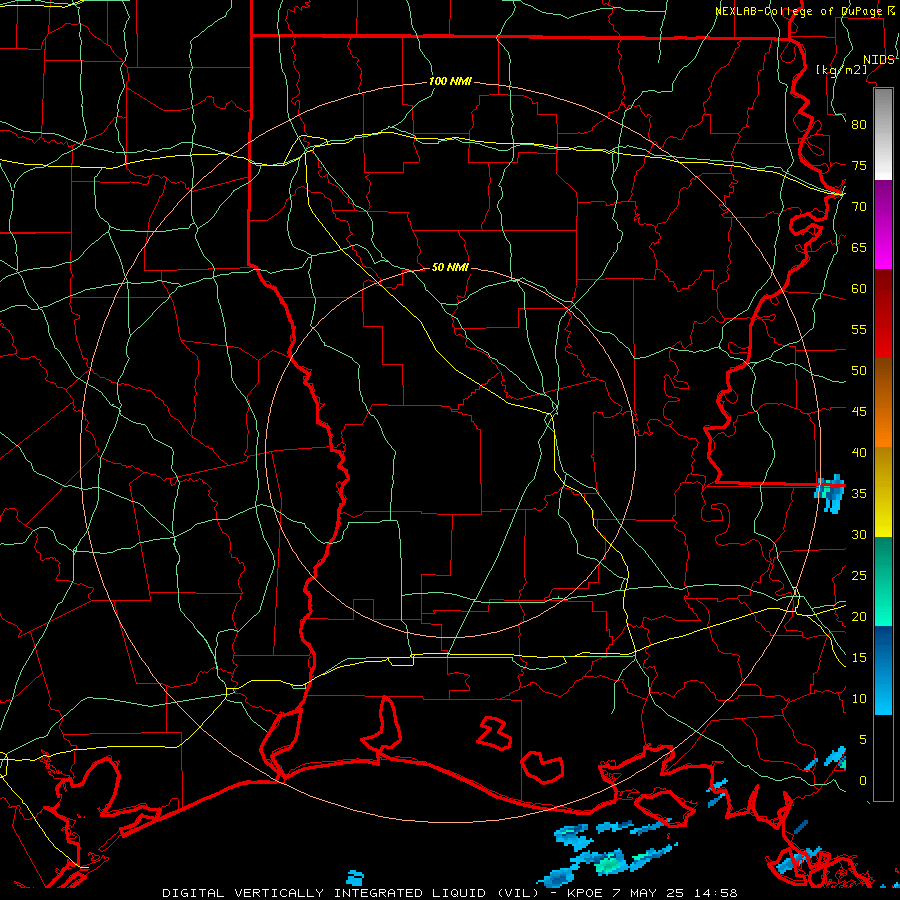Click the 14:58 timestamp in the caption

point(716,893)
